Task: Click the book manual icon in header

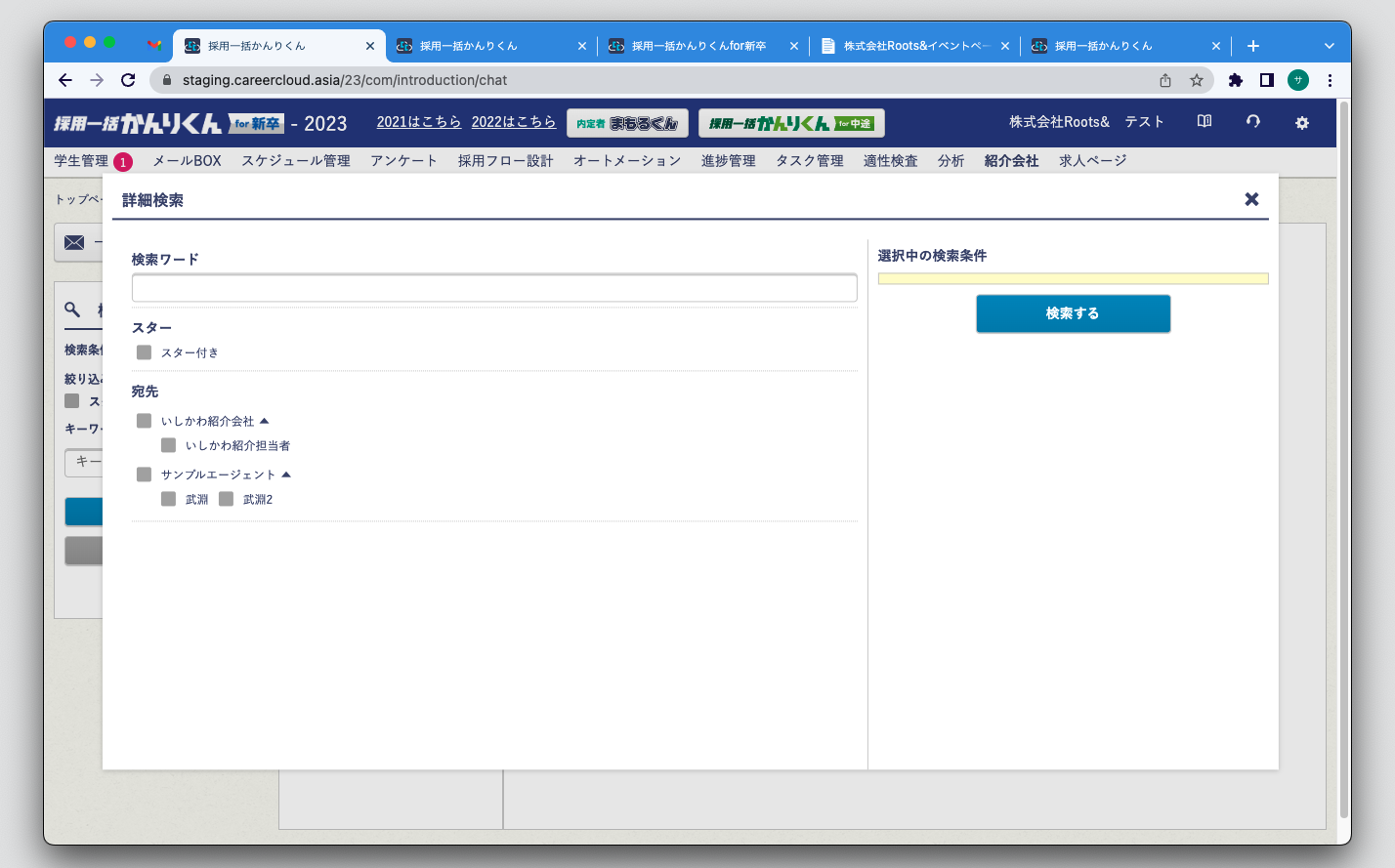Action: [1205, 122]
